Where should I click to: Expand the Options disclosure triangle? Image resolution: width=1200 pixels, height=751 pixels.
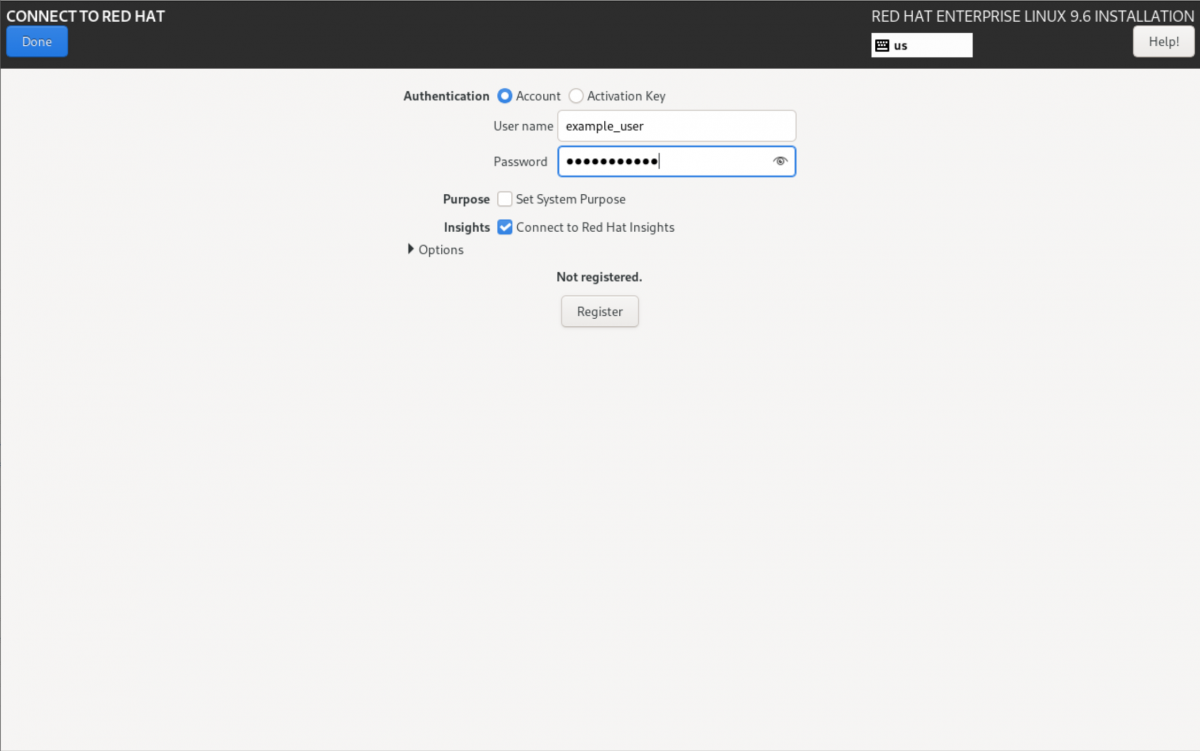[411, 249]
